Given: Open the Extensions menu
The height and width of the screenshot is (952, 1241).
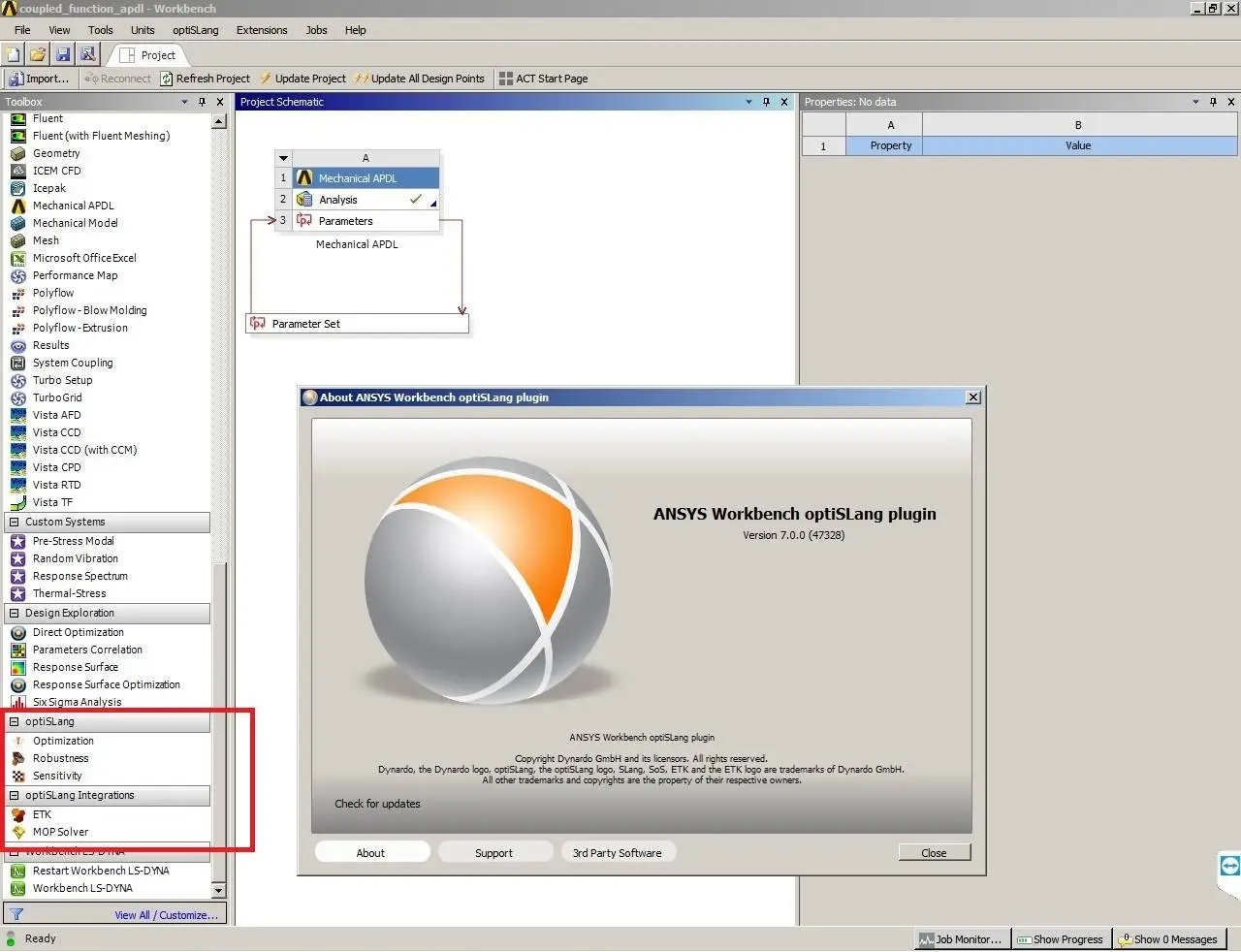Looking at the screenshot, I should tap(262, 30).
